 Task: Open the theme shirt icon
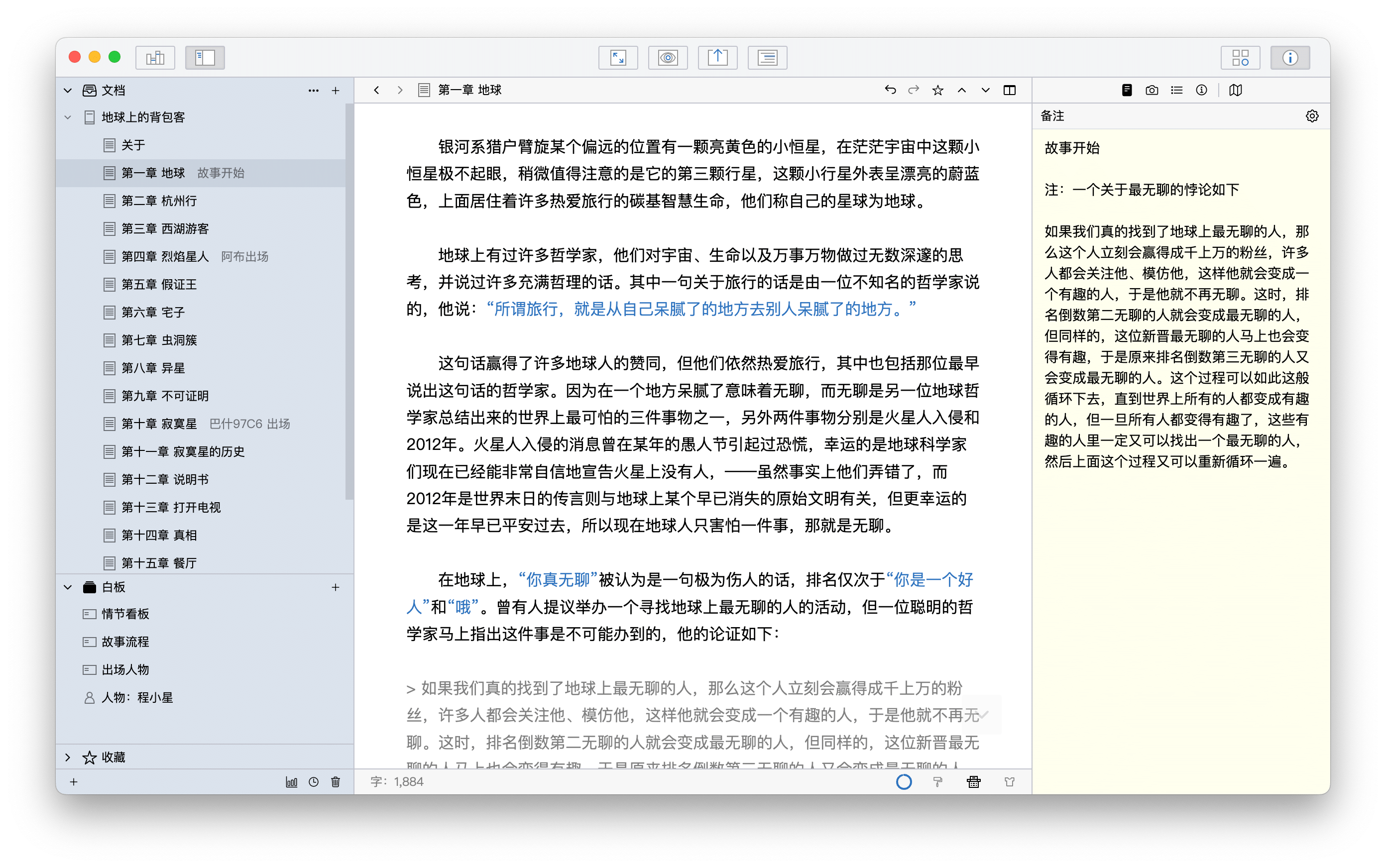pyautogui.click(x=1009, y=781)
